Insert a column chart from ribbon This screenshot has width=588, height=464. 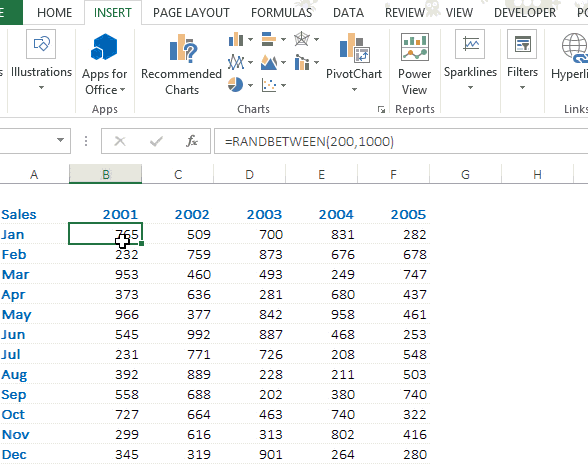pyautogui.click(x=236, y=39)
